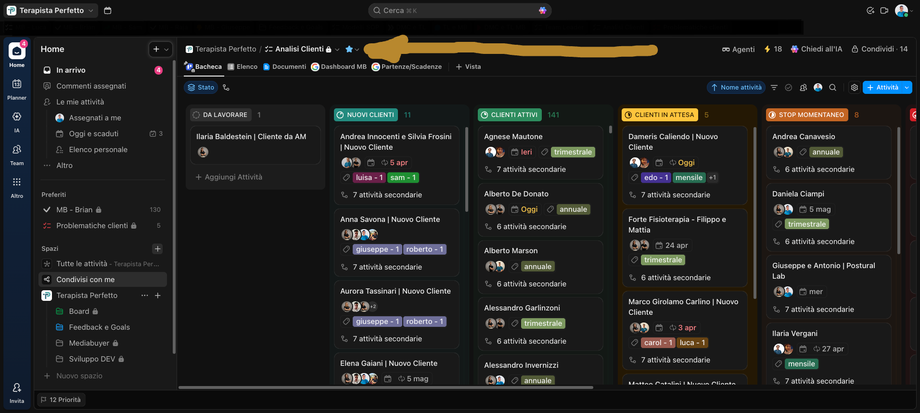This screenshot has height=413, width=920.
Task: Click Aggiungi Attività in DA LAVORARE column
Action: click(229, 177)
